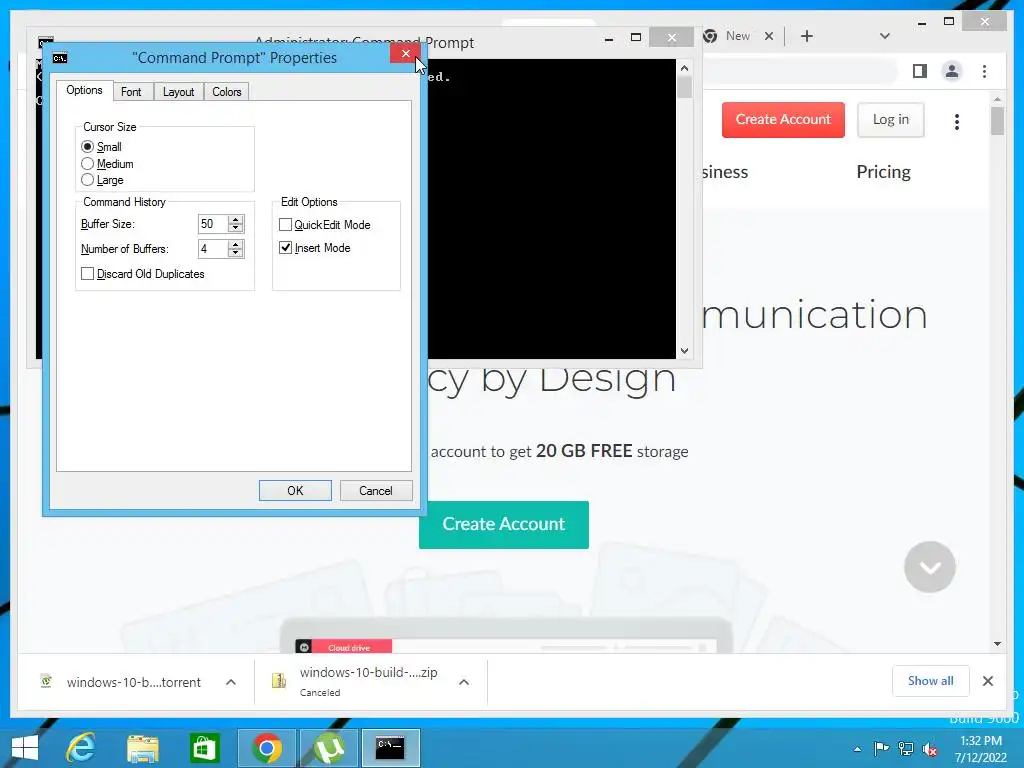
Task: Click the torrent file icon in downloads bar
Action: pyautogui.click(x=46, y=682)
